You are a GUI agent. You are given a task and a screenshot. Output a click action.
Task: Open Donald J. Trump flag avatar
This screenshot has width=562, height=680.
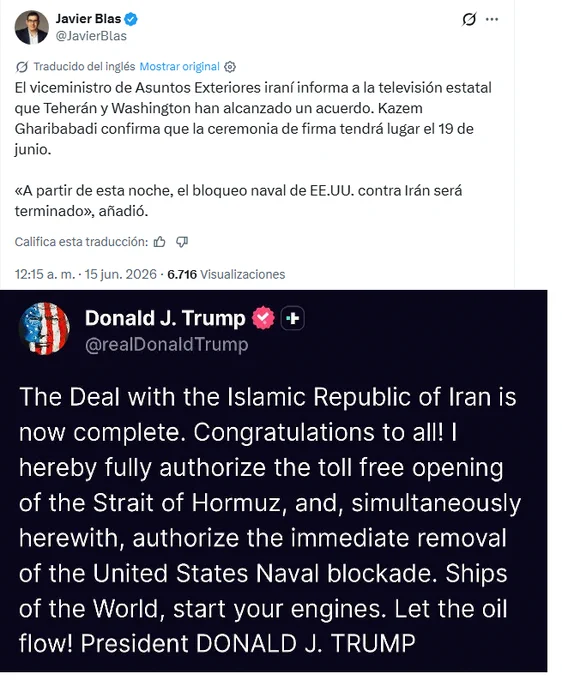(44, 328)
